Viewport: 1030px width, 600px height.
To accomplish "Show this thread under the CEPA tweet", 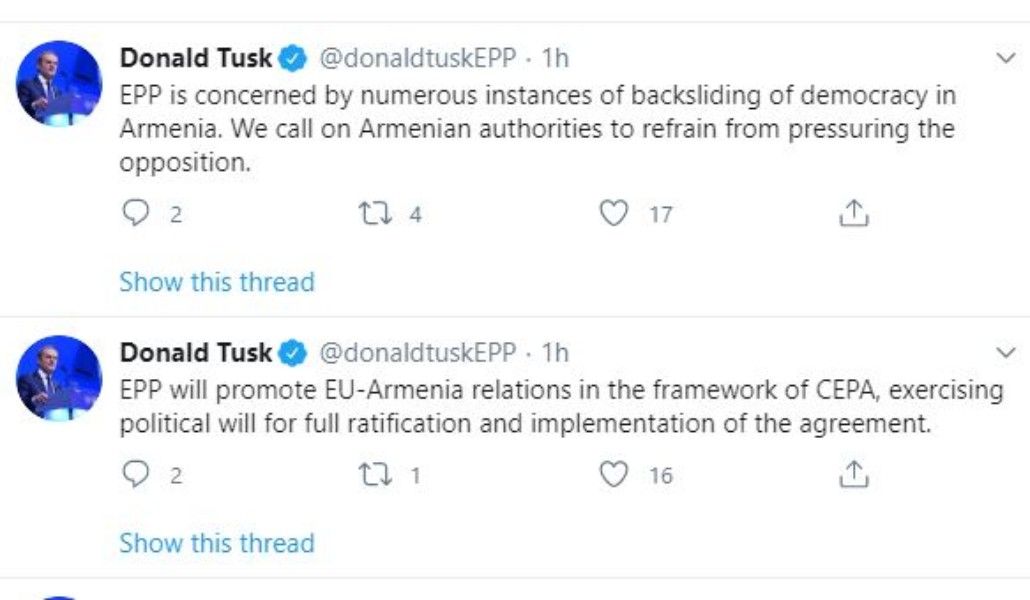I will [x=217, y=543].
